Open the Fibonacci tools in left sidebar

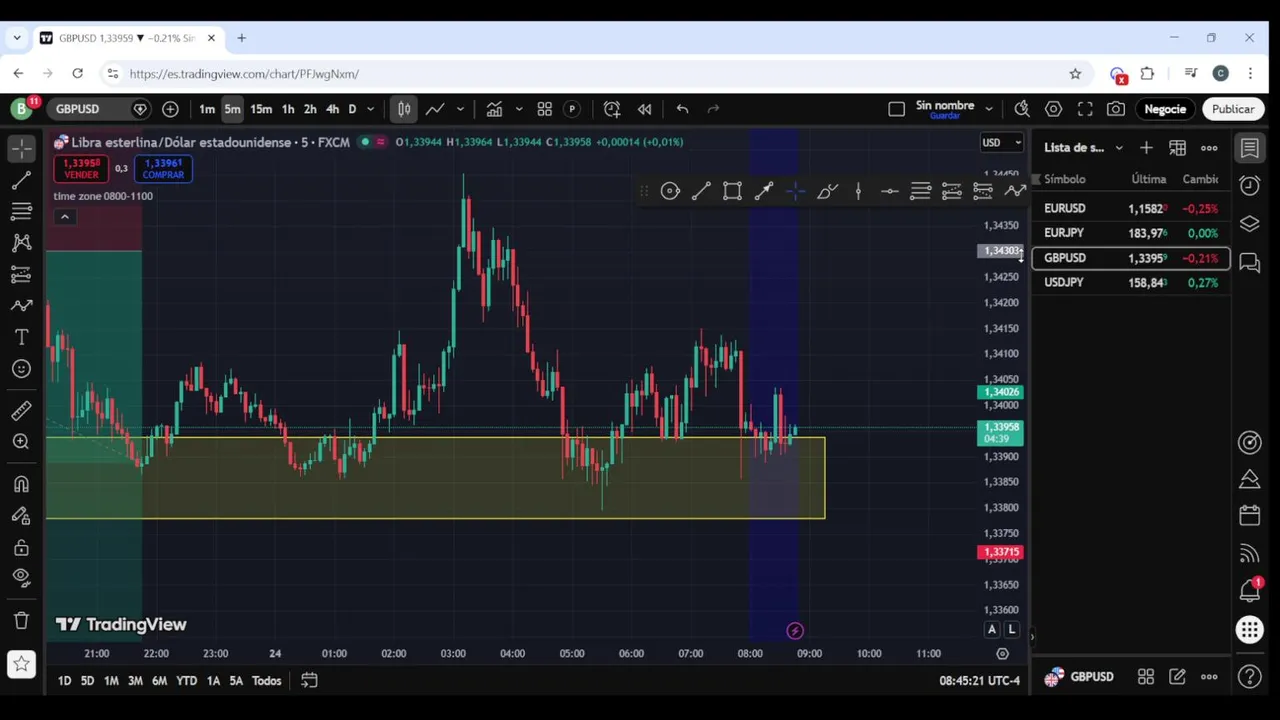click(x=21, y=211)
